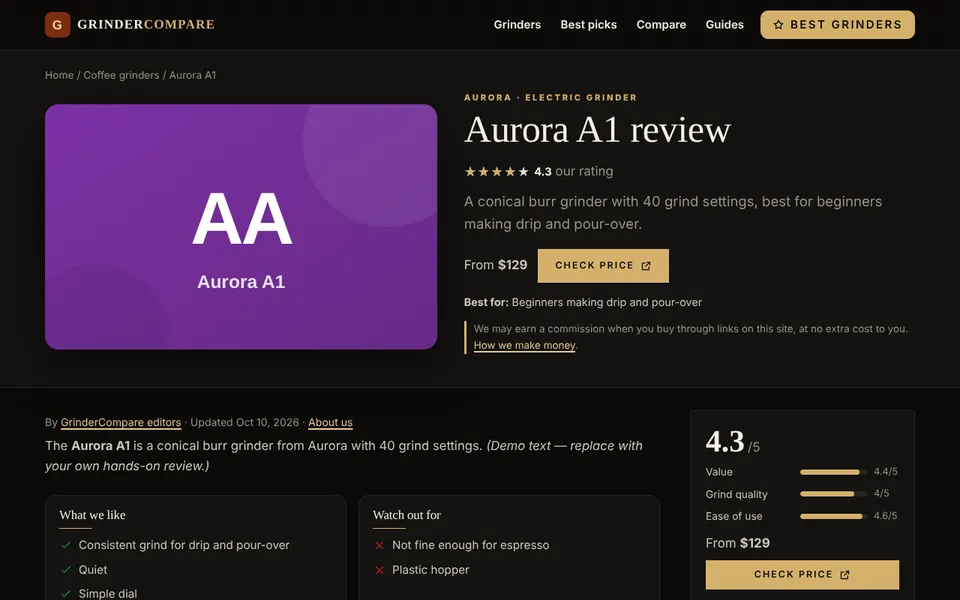Go to Home breadcrumb
This screenshot has width=960, height=600.
point(59,75)
